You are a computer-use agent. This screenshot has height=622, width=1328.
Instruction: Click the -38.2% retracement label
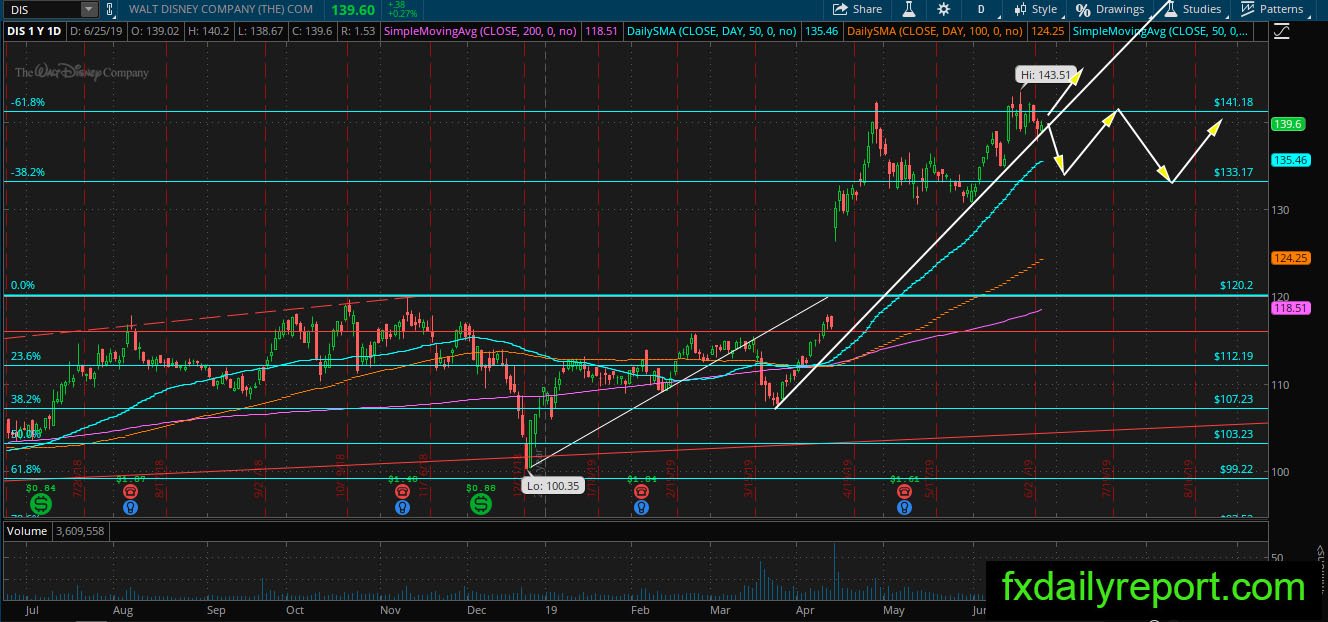click(x=27, y=172)
